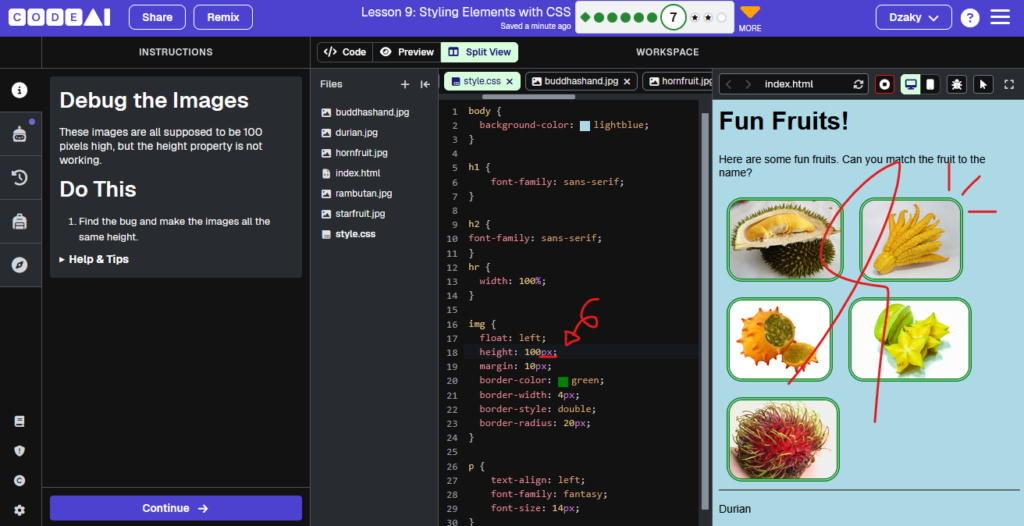Click the Continue button

(x=176, y=508)
